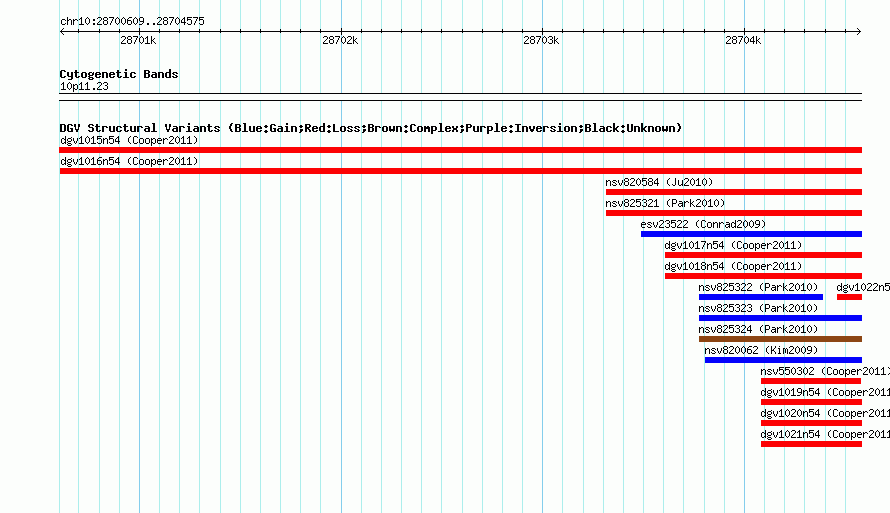Click the dgv1015n54 (Cooper2011) label
890x513 pixels.
pyautogui.click(x=129, y=140)
